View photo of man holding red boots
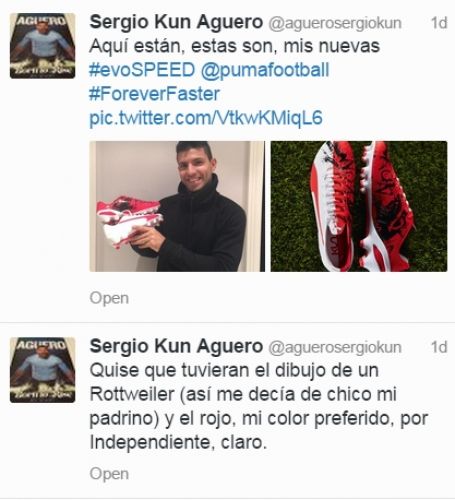This screenshot has height=500, width=455. pos(177,206)
